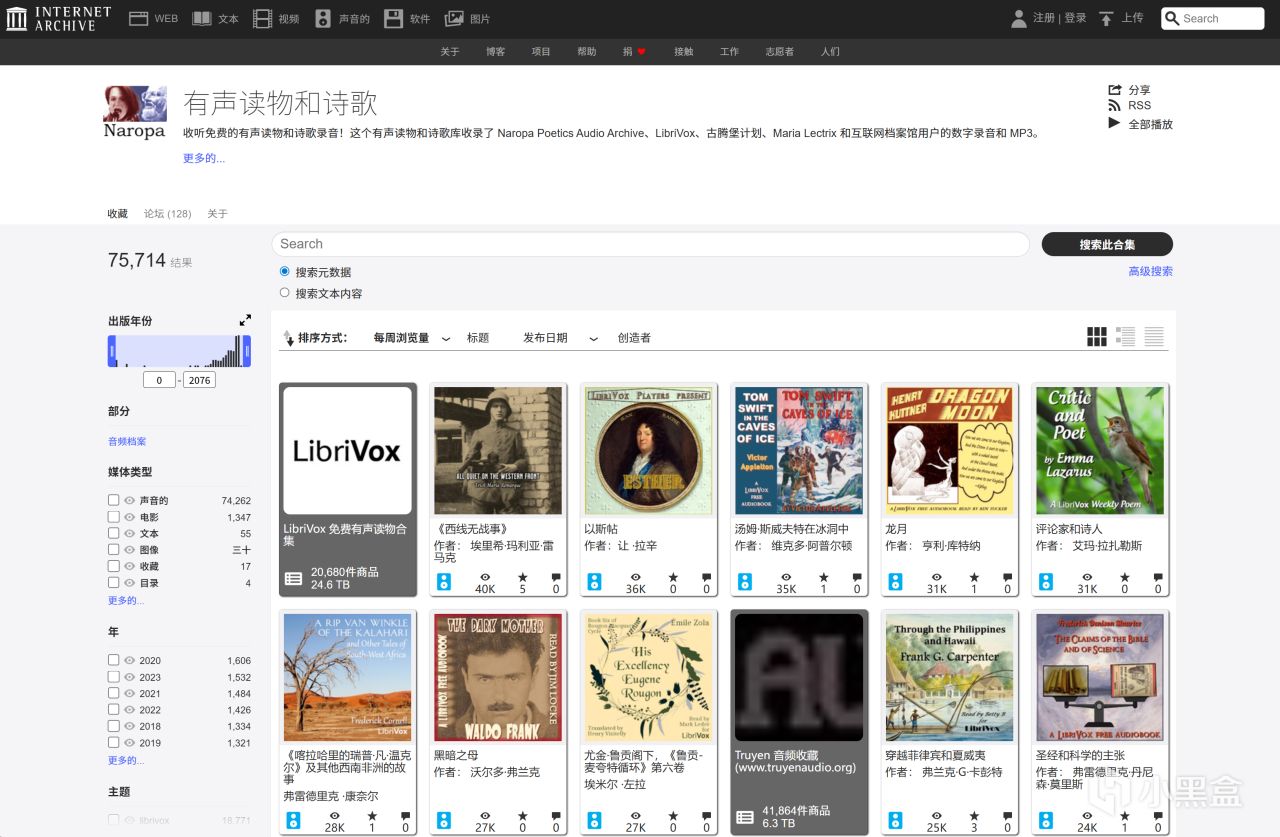
Task: Click the collection search input field
Action: click(x=650, y=244)
